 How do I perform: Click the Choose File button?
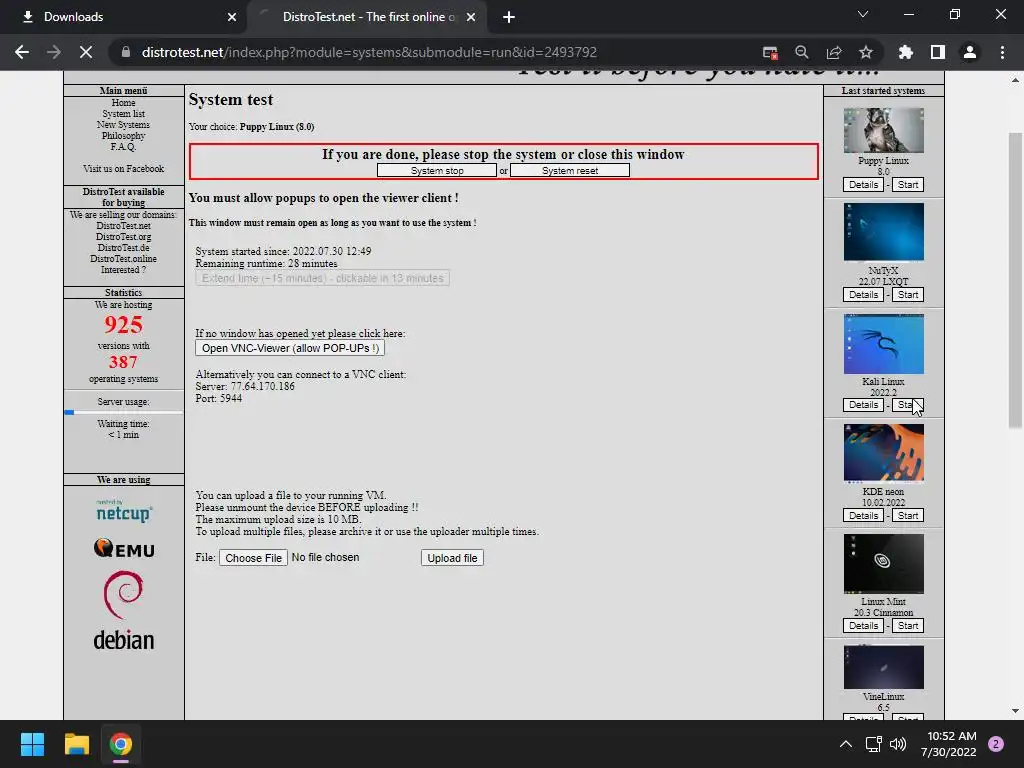(x=253, y=558)
